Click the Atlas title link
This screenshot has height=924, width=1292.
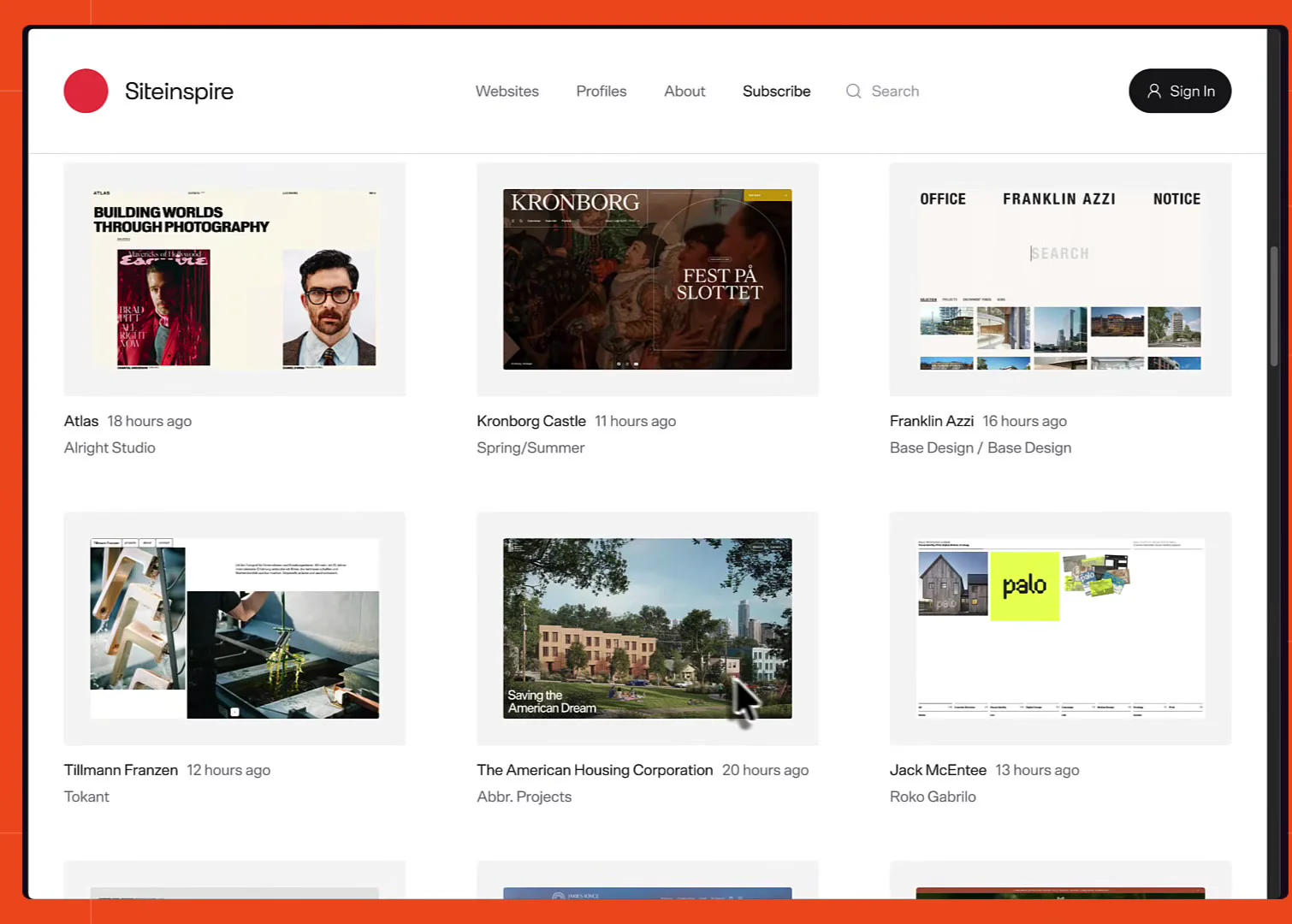[x=81, y=421]
